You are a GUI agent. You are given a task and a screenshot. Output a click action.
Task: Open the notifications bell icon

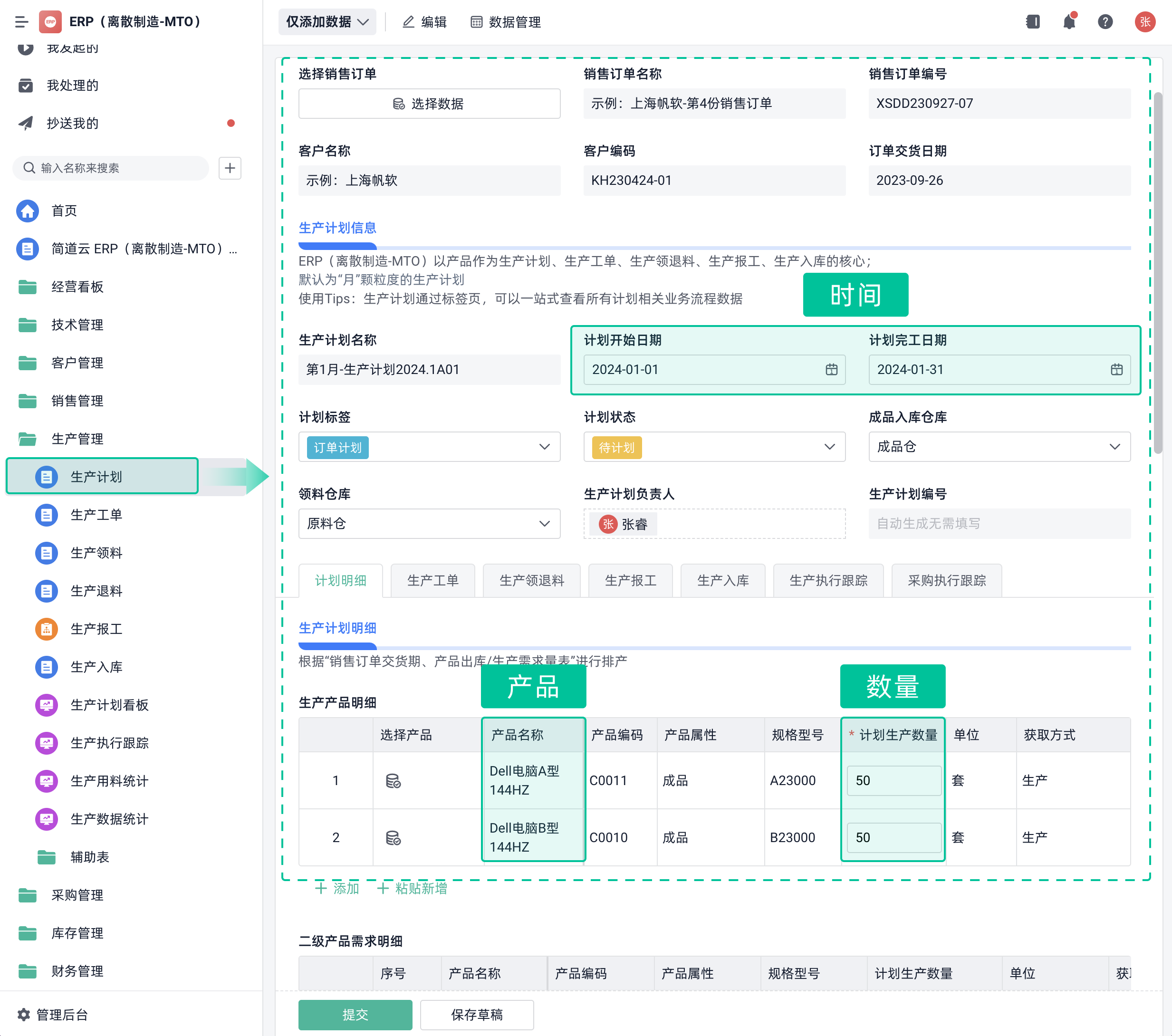[1069, 21]
